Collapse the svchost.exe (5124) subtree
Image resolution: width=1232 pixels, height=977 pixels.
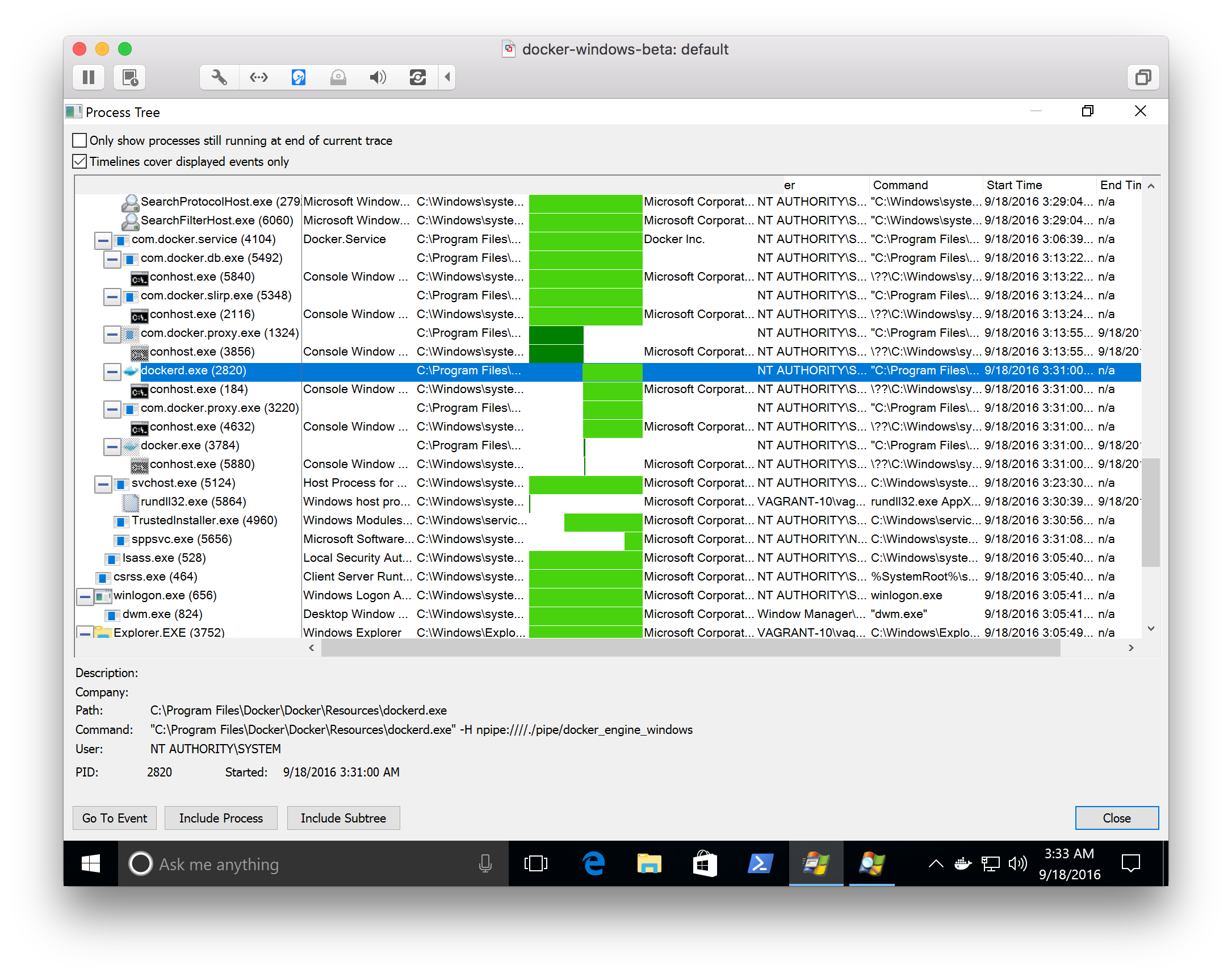point(103,484)
